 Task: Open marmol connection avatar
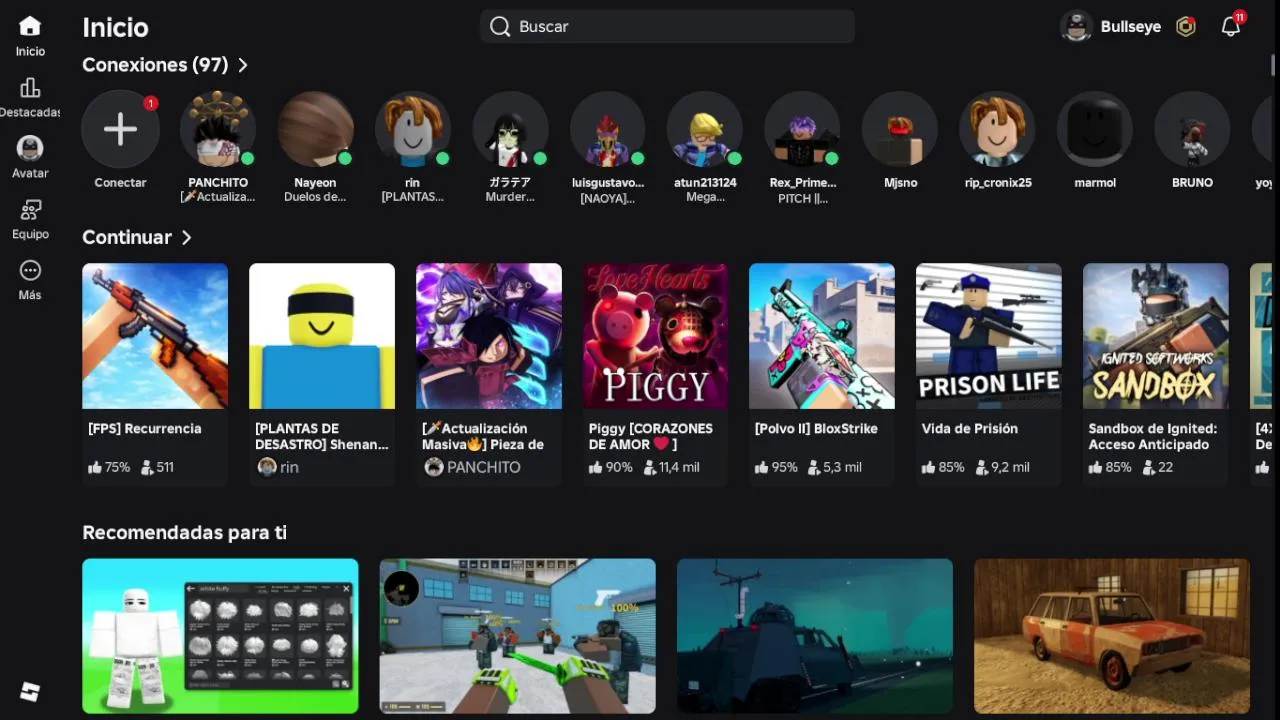tap(1095, 129)
